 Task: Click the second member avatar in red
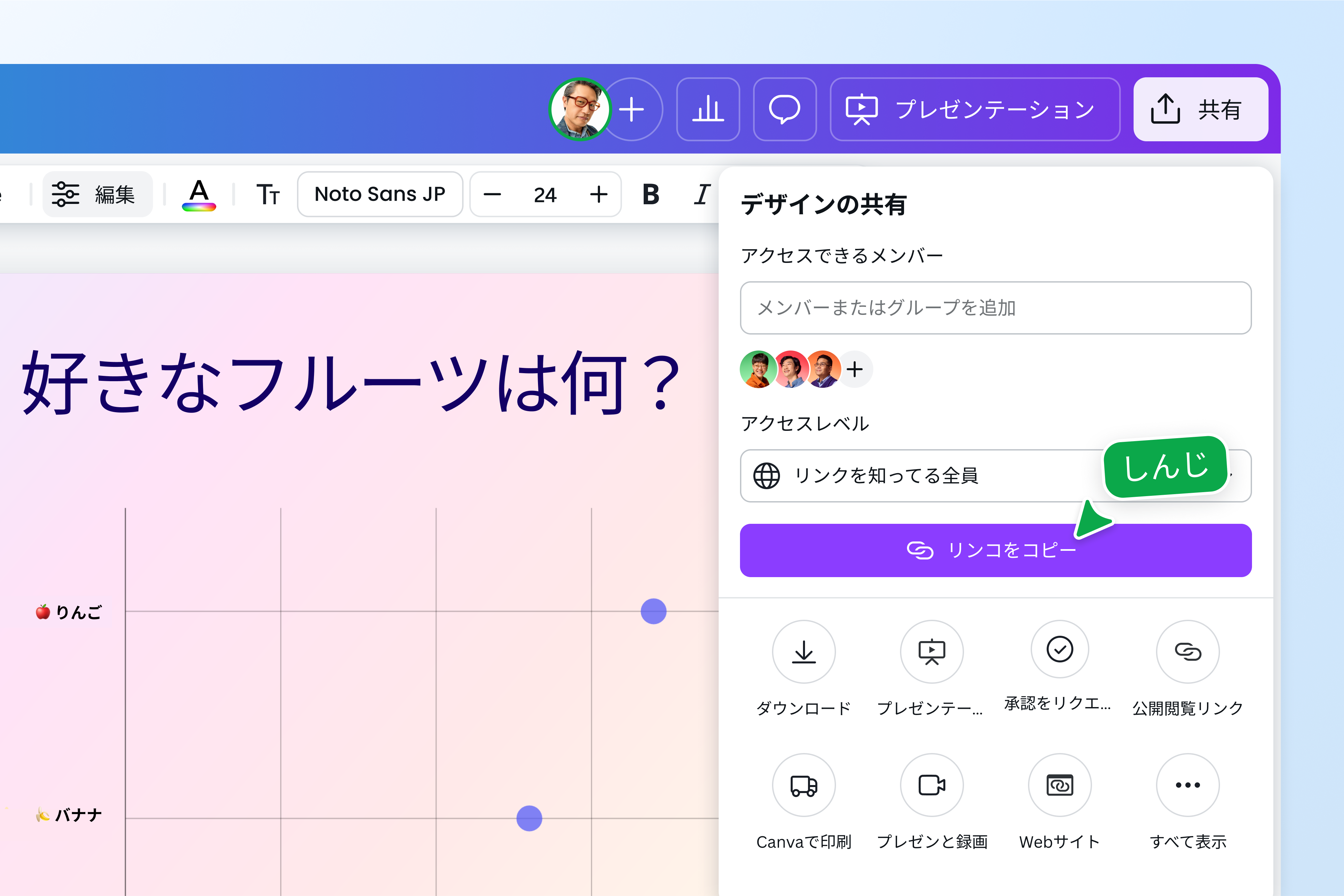pos(791,369)
